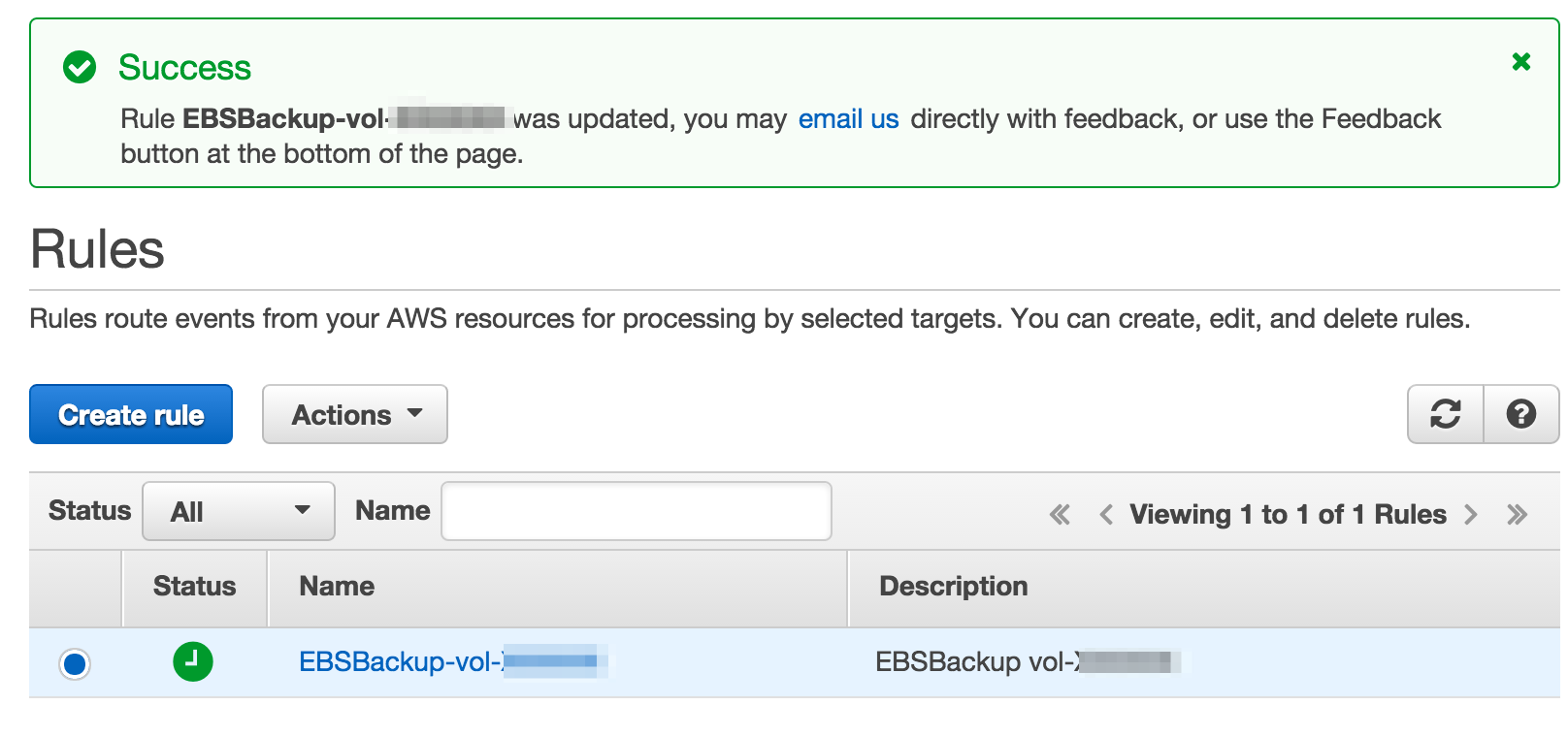Viewport: 1568px width, 737px height.
Task: Open the help panel via question mark icon
Action: pyautogui.click(x=1521, y=414)
